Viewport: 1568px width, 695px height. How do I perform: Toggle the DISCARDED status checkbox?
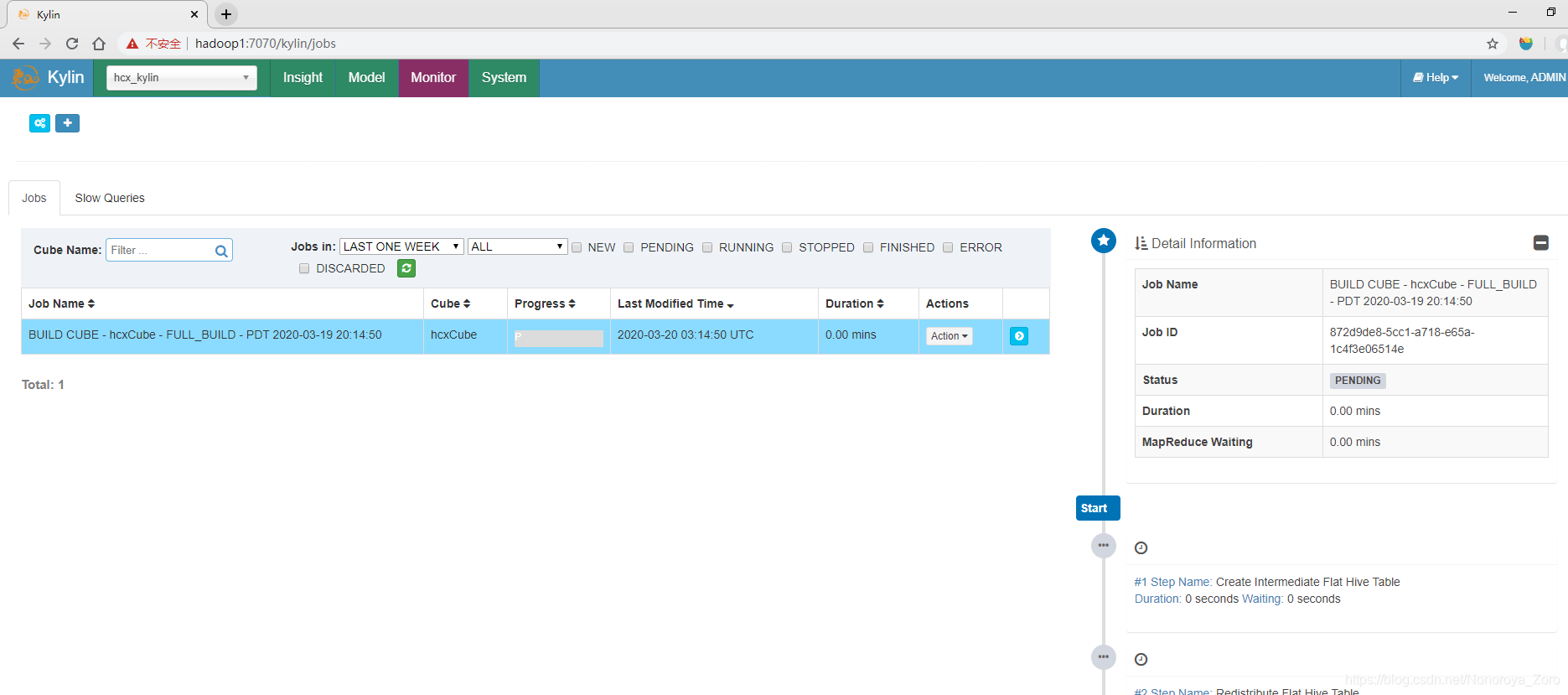304,268
